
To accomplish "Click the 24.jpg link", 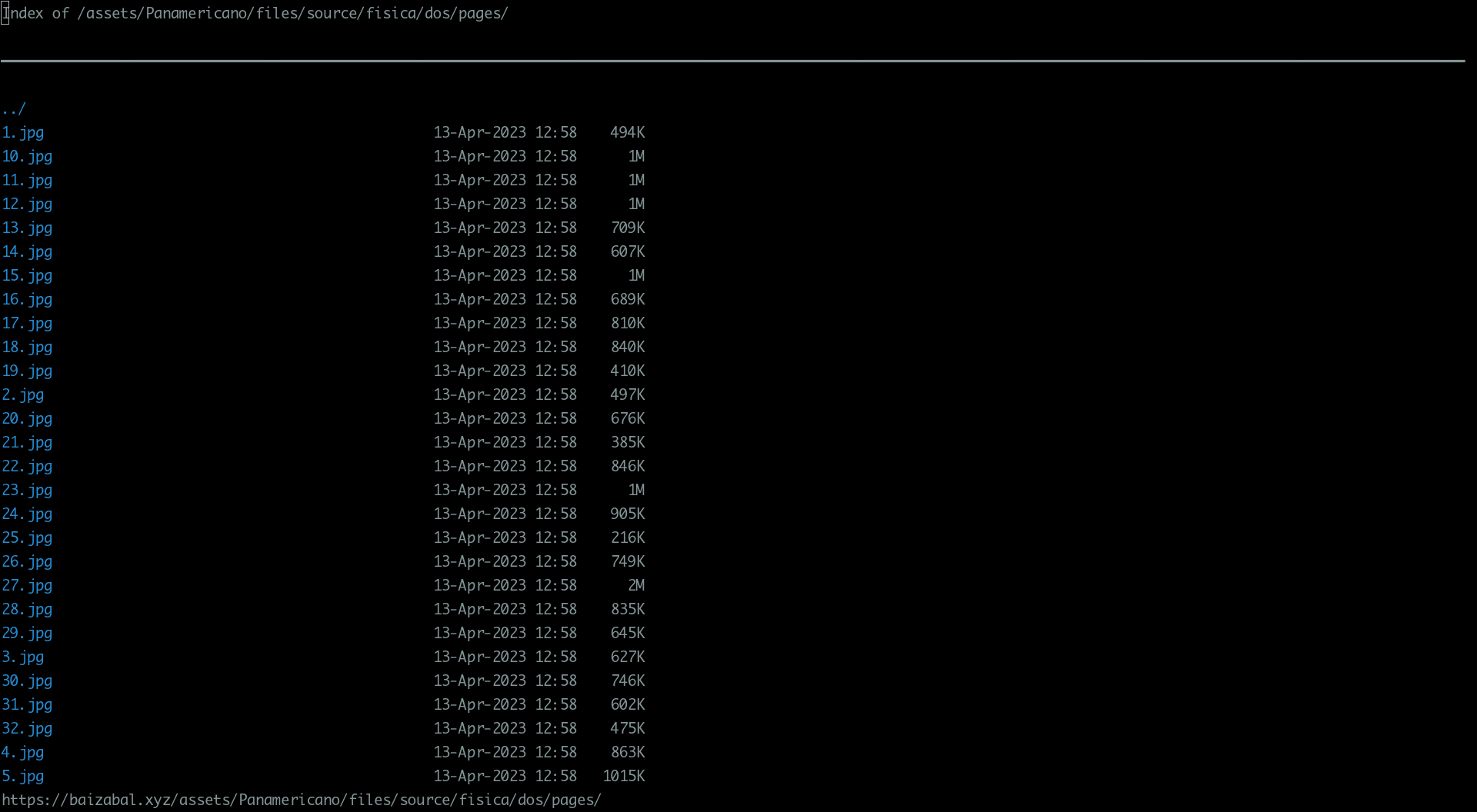I will click(27, 514).
